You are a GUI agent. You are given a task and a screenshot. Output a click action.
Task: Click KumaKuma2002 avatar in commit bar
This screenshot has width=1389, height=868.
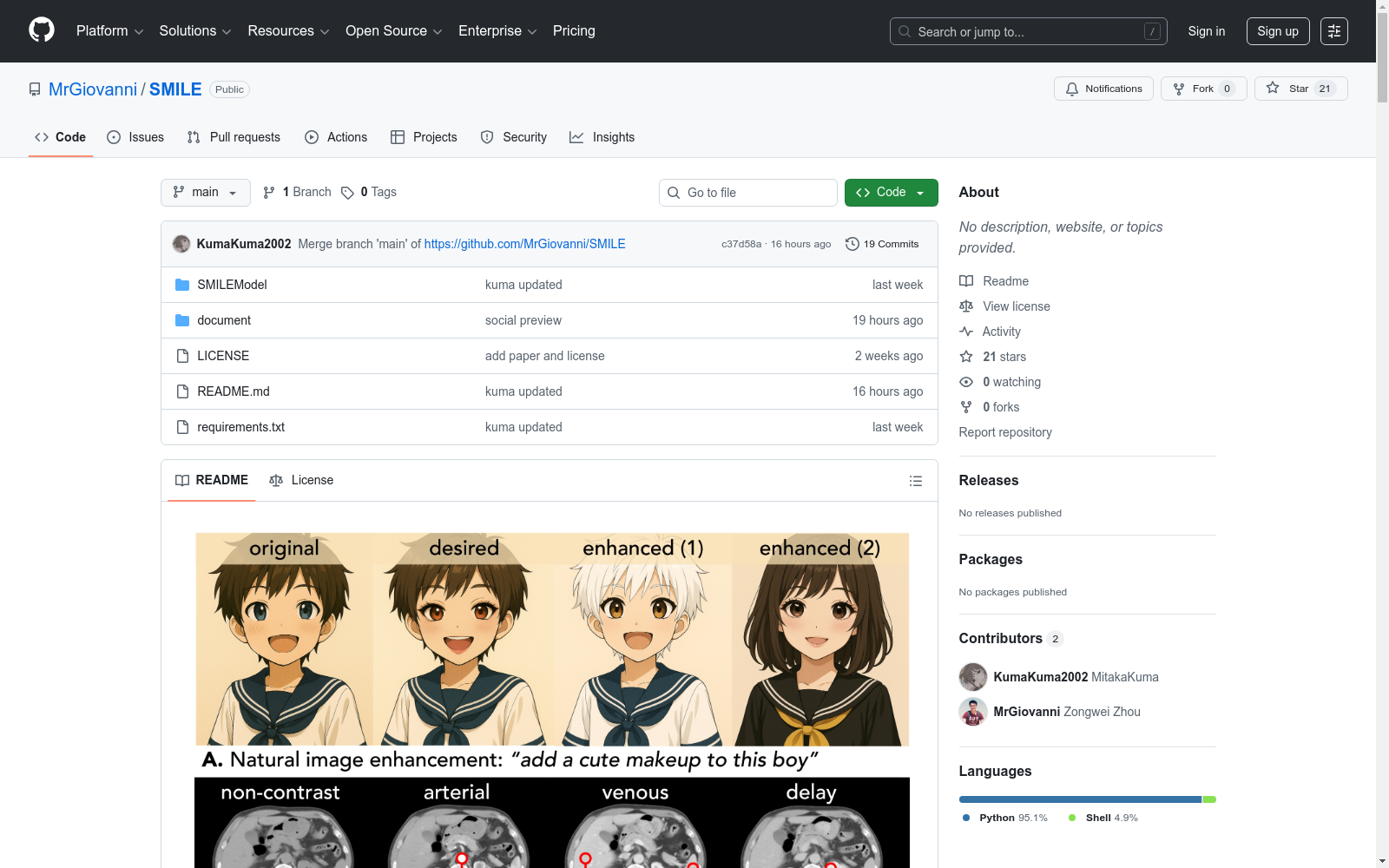coord(181,244)
